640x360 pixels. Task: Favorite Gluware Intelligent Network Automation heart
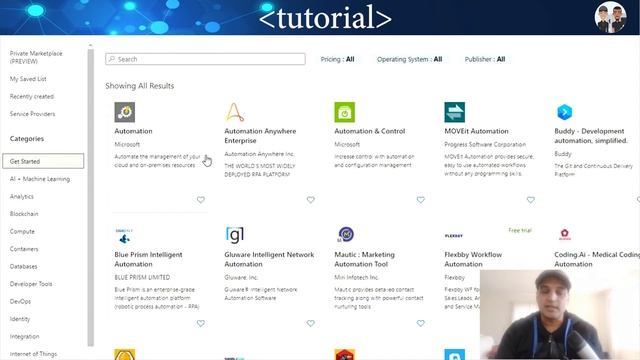[x=311, y=323]
